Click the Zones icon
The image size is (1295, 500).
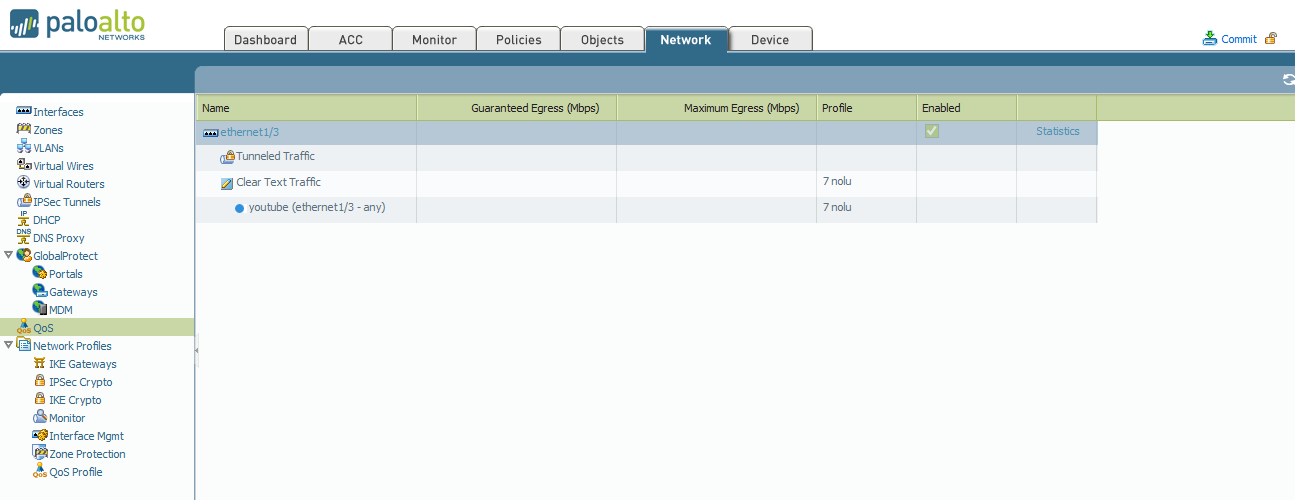24,130
